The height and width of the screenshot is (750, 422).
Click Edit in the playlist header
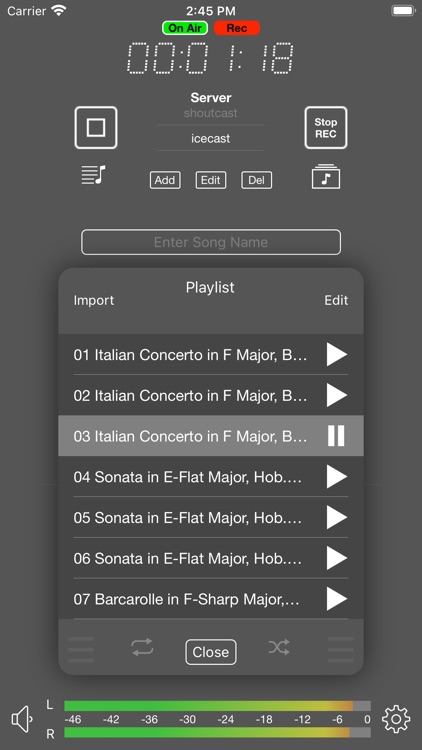[336, 300]
